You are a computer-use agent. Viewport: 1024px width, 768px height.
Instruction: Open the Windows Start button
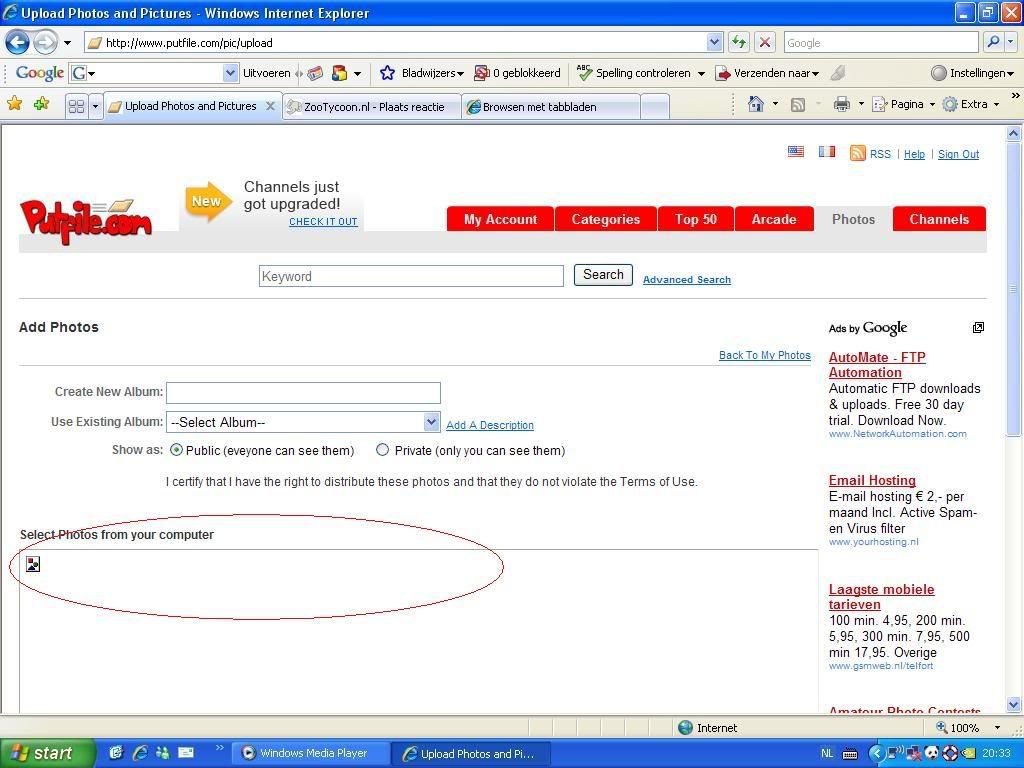(x=47, y=753)
